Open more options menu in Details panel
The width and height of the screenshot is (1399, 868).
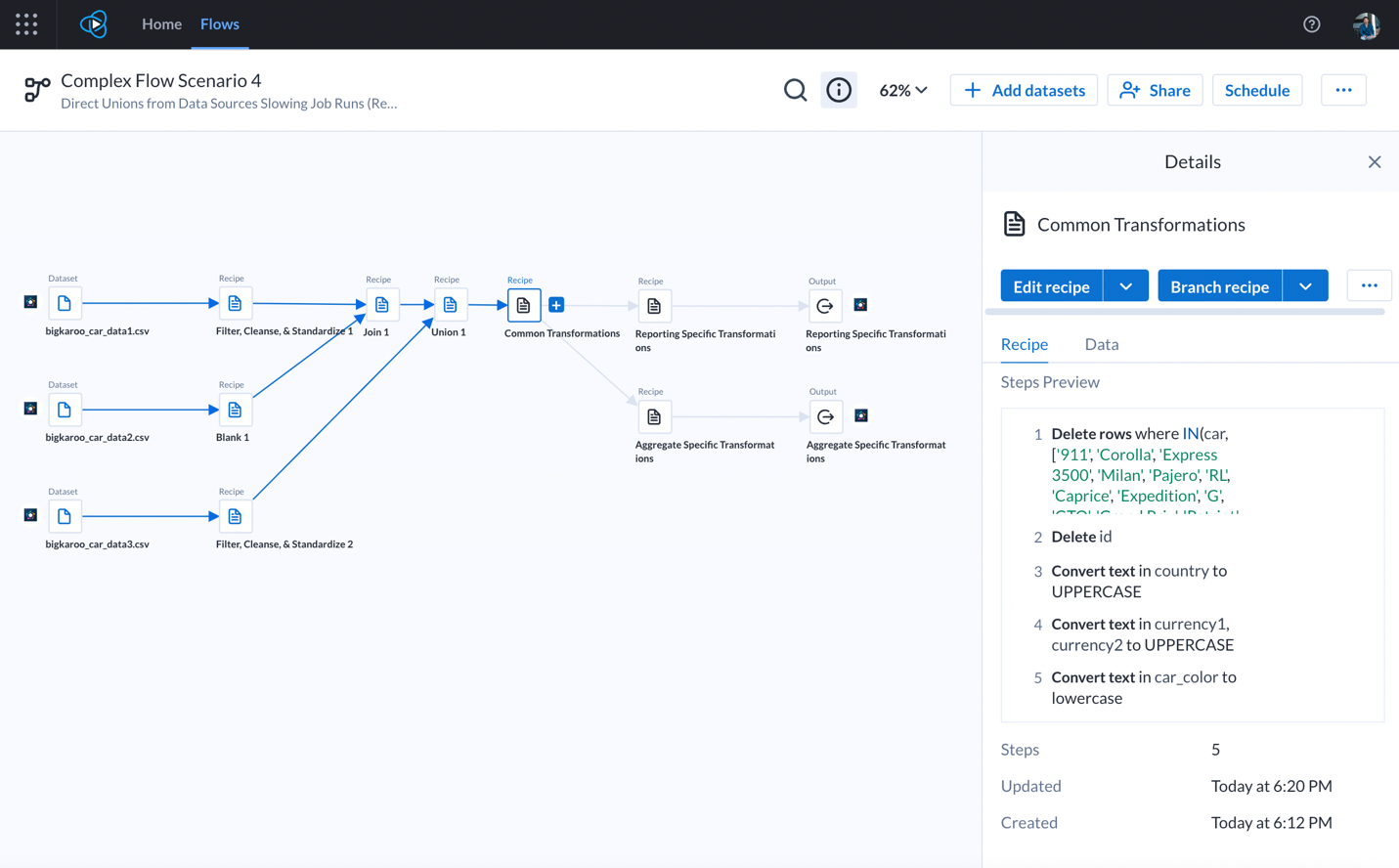pyautogui.click(x=1369, y=285)
